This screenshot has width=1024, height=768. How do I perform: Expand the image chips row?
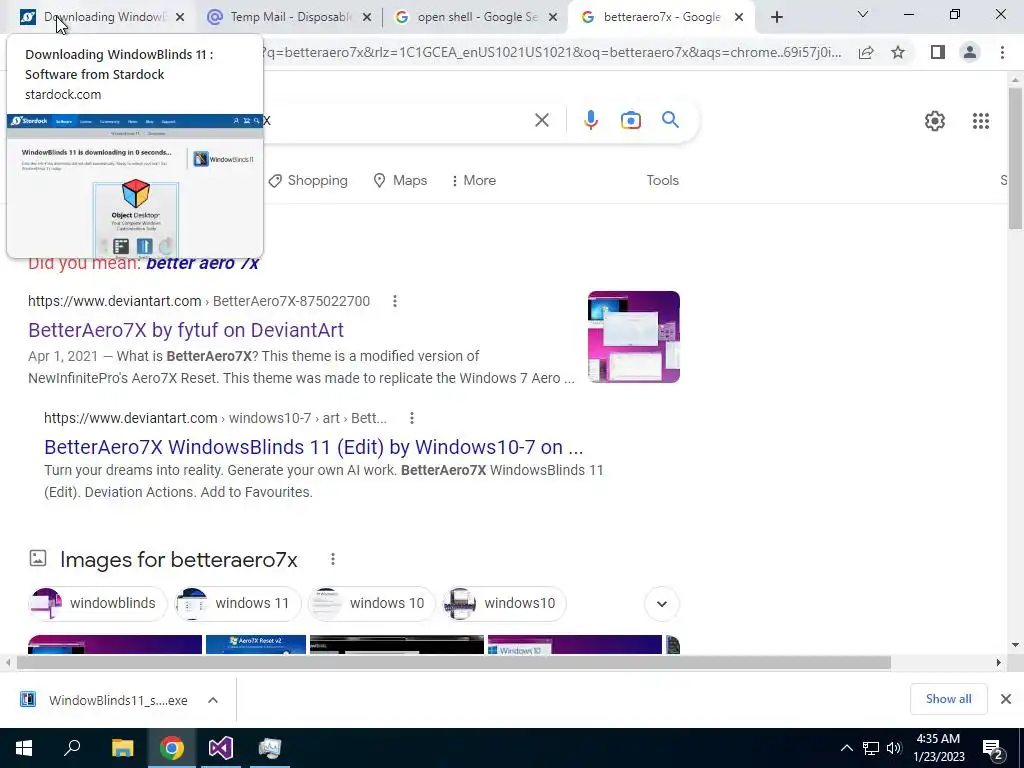point(662,603)
